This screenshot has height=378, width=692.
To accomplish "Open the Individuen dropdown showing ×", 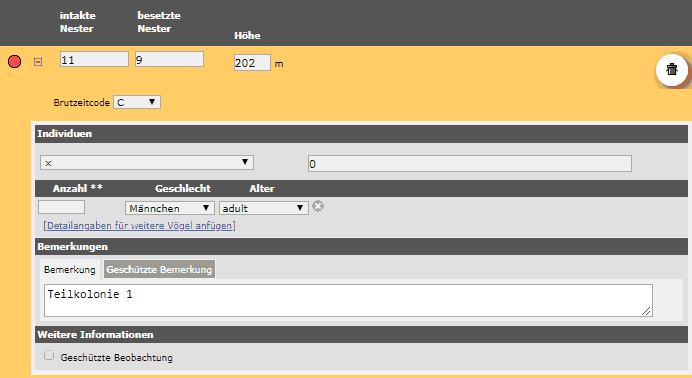I will (x=147, y=163).
